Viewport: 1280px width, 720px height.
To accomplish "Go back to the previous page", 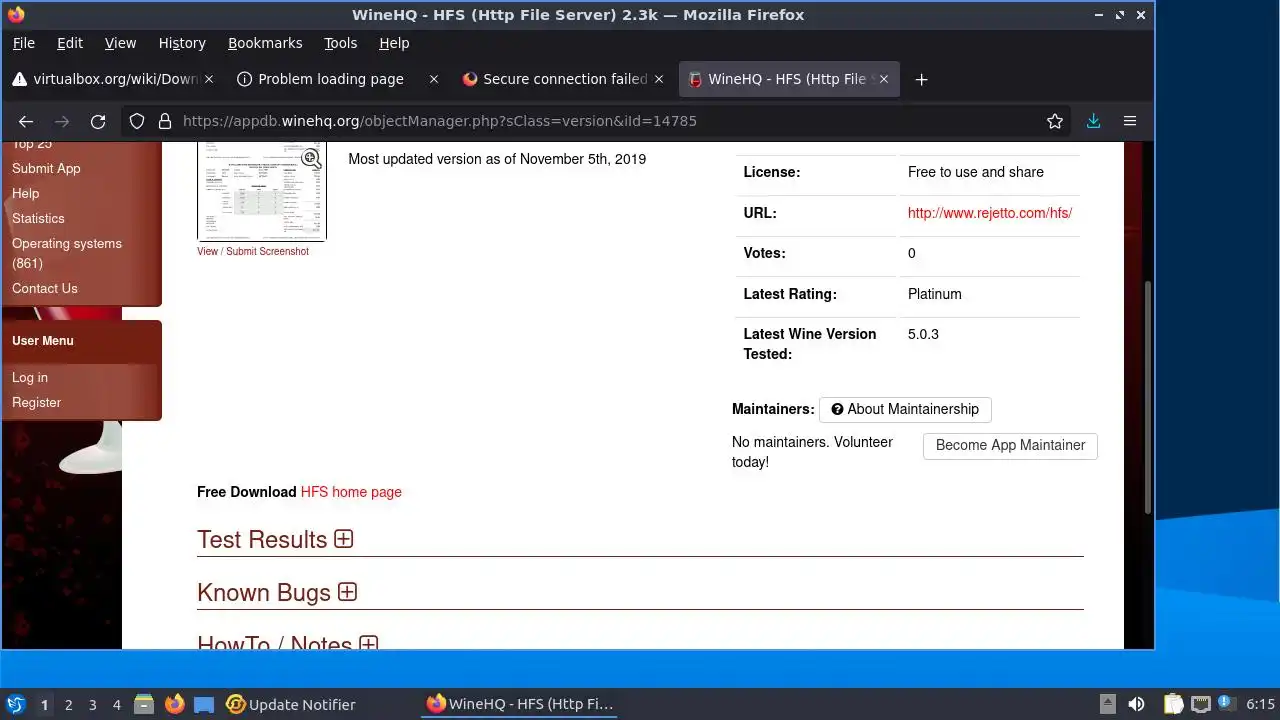I will point(26,121).
